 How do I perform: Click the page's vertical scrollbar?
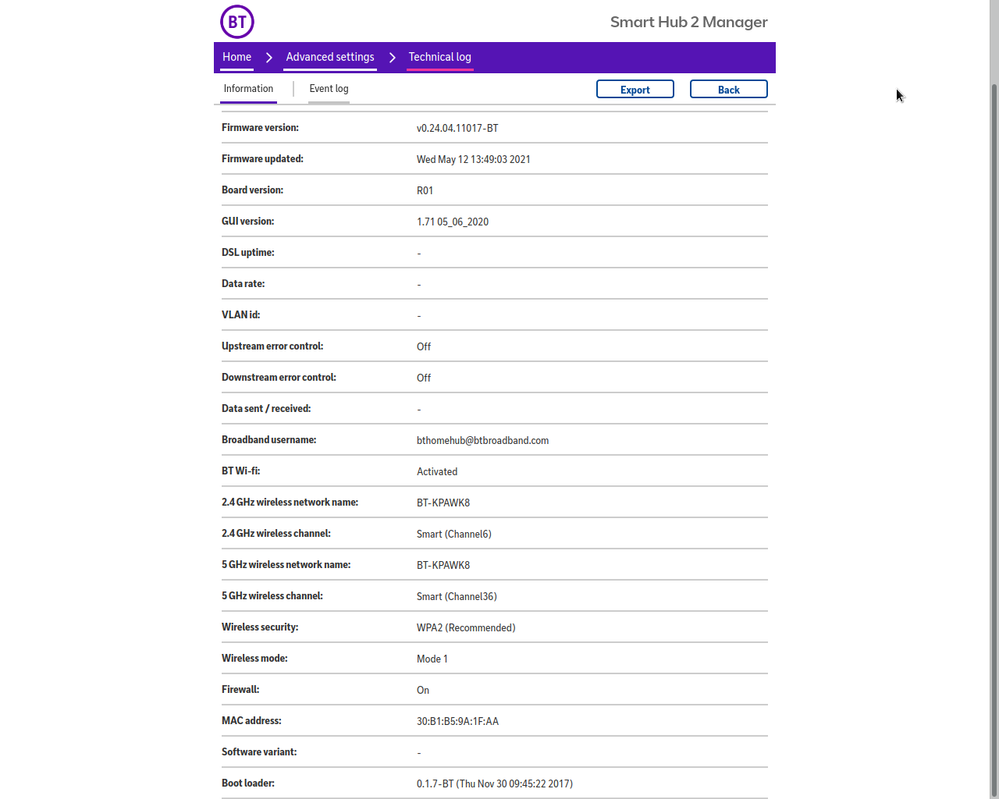(x=992, y=400)
